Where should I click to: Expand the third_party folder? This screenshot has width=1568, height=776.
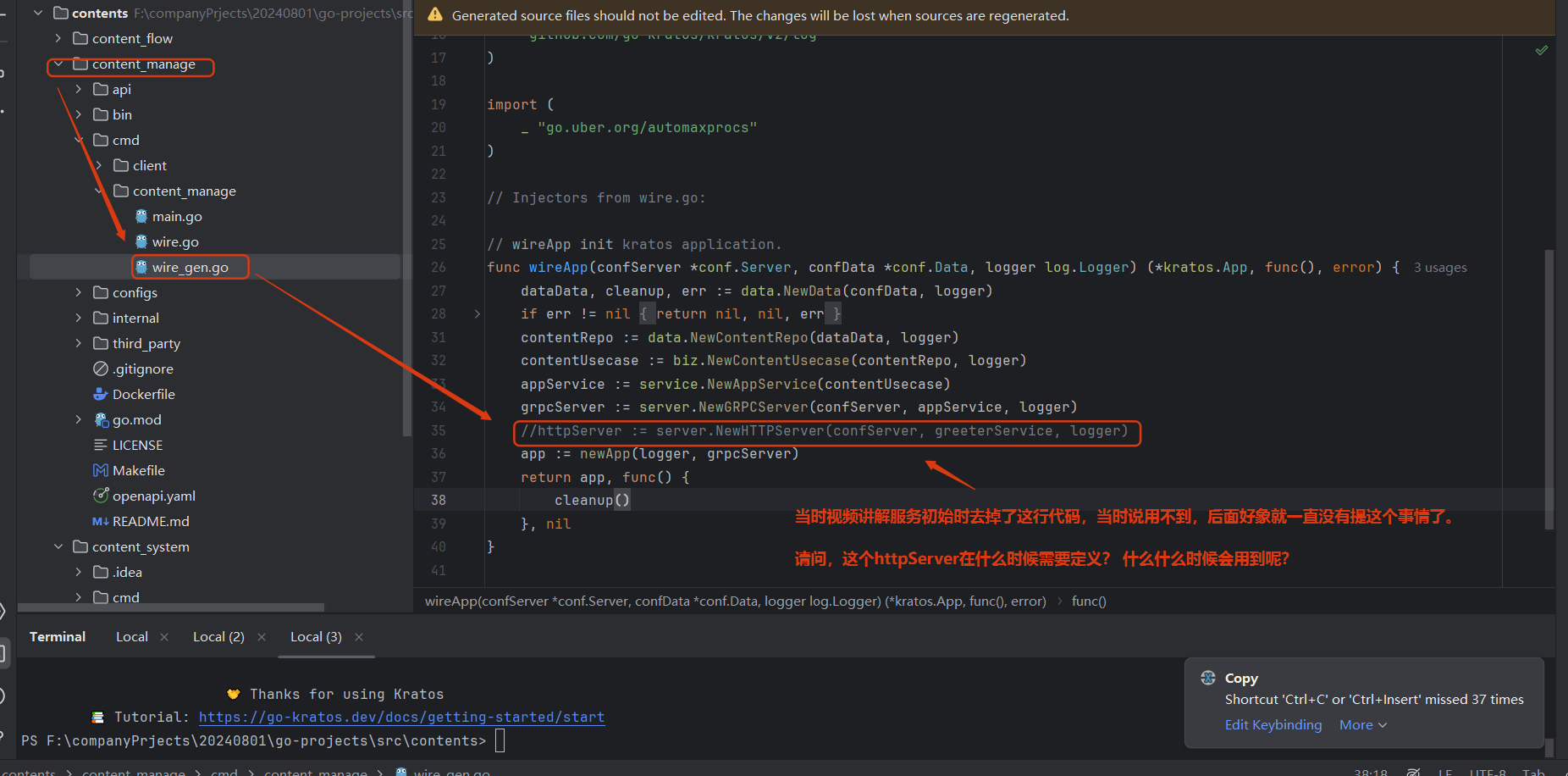click(x=79, y=343)
